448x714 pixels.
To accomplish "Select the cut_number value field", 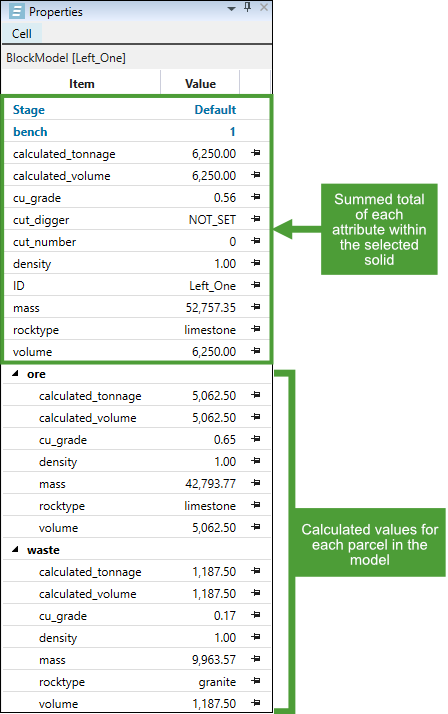I will (x=200, y=241).
